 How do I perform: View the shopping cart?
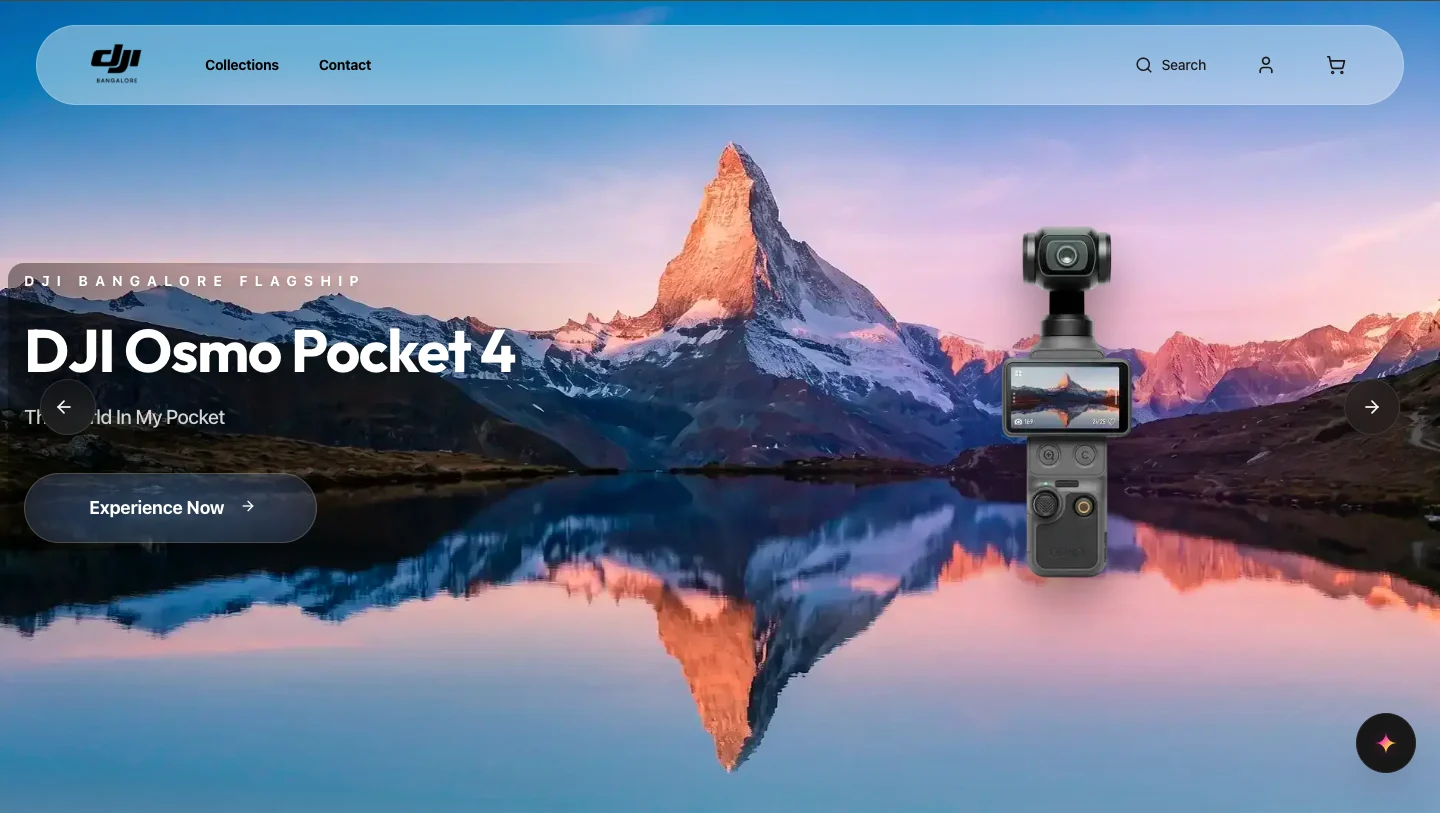[x=1336, y=65]
